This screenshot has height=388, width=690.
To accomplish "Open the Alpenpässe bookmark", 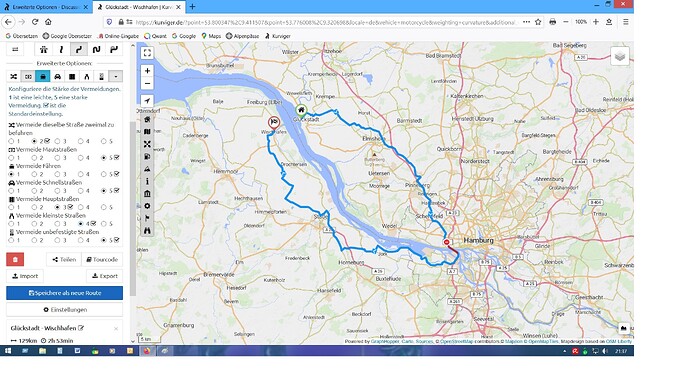I will 242,36.
